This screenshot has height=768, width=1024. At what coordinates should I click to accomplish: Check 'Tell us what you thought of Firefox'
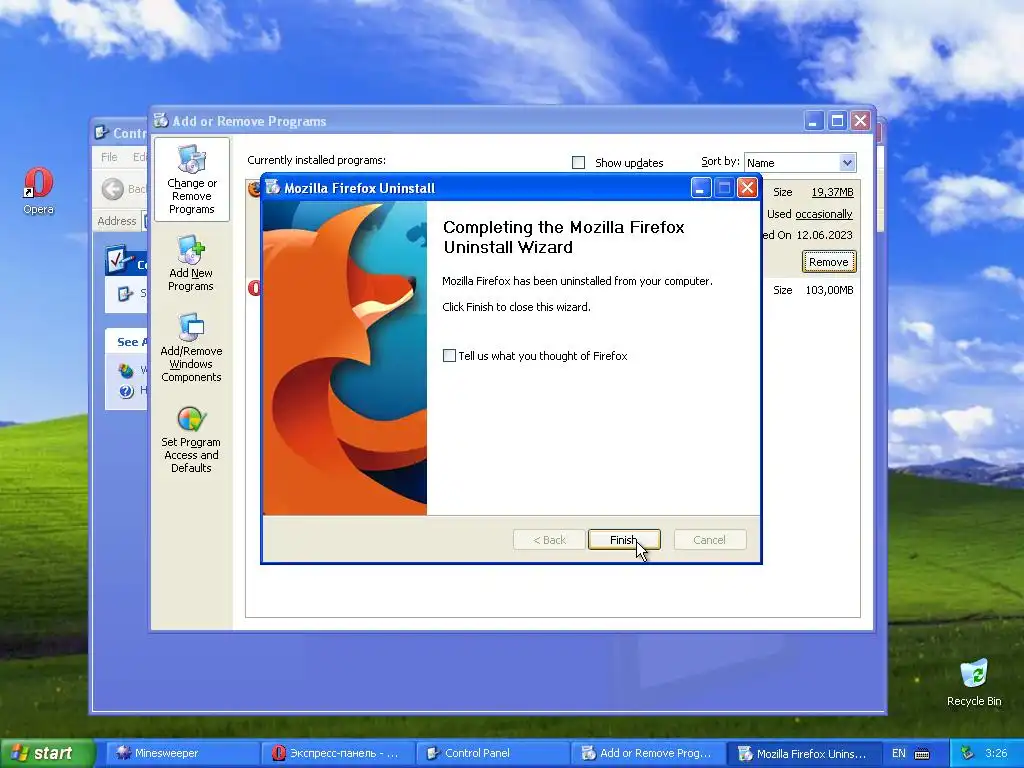tap(449, 356)
